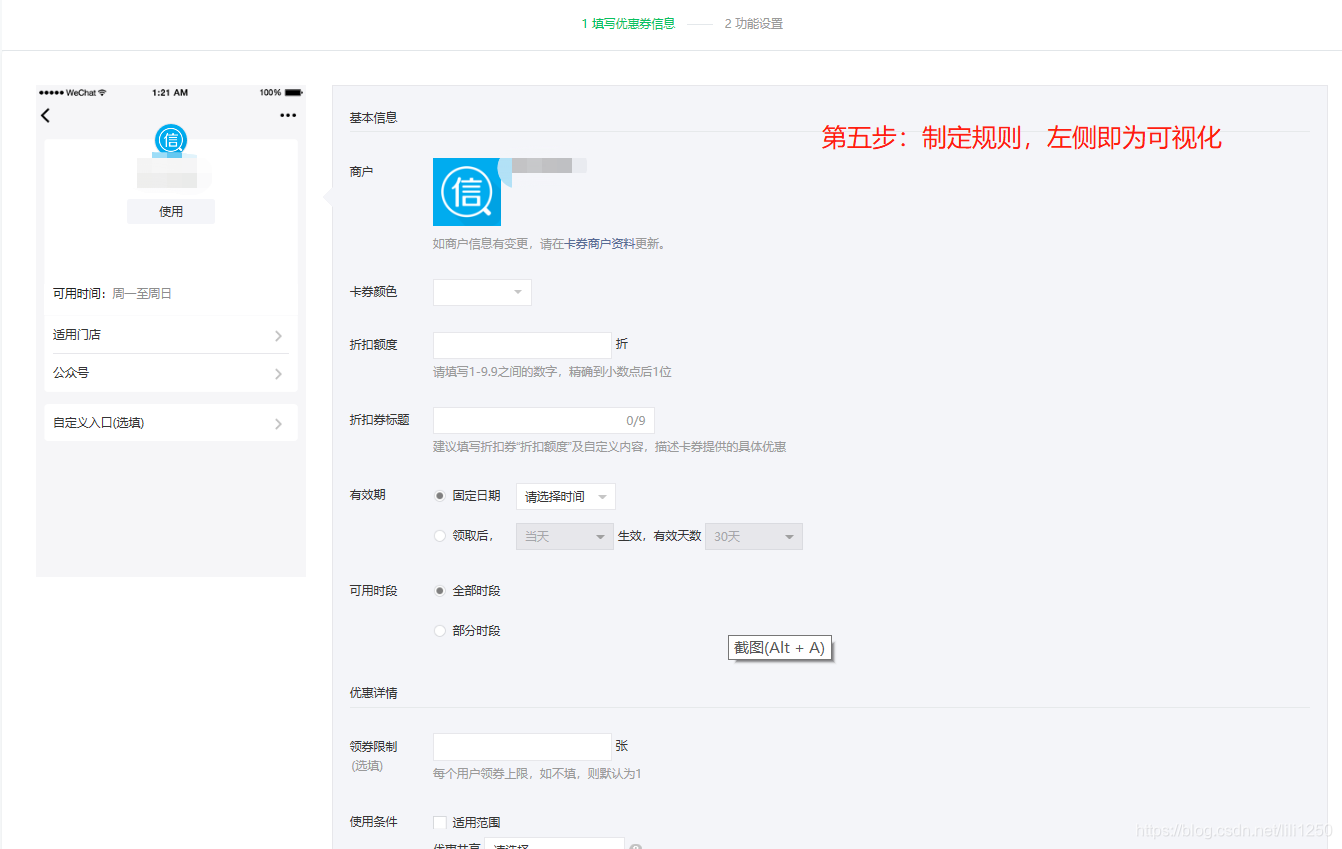Image resolution: width=1342 pixels, height=849 pixels.
Task: Check the 适用范围 checkbox
Action: click(440, 822)
